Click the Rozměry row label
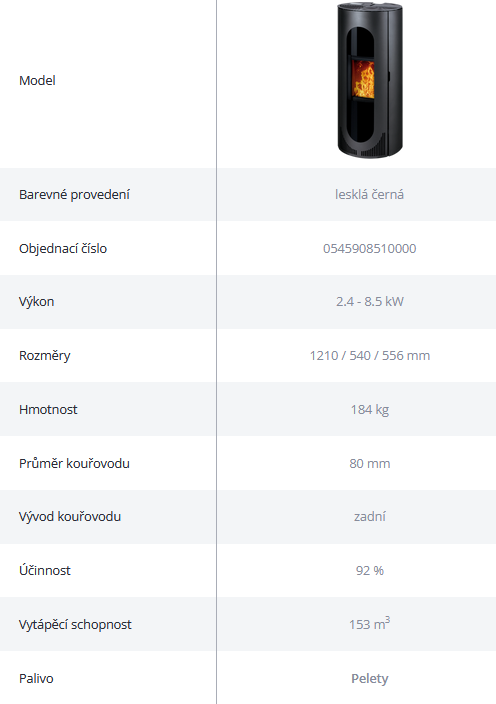The width and height of the screenshot is (496, 704). [44, 356]
